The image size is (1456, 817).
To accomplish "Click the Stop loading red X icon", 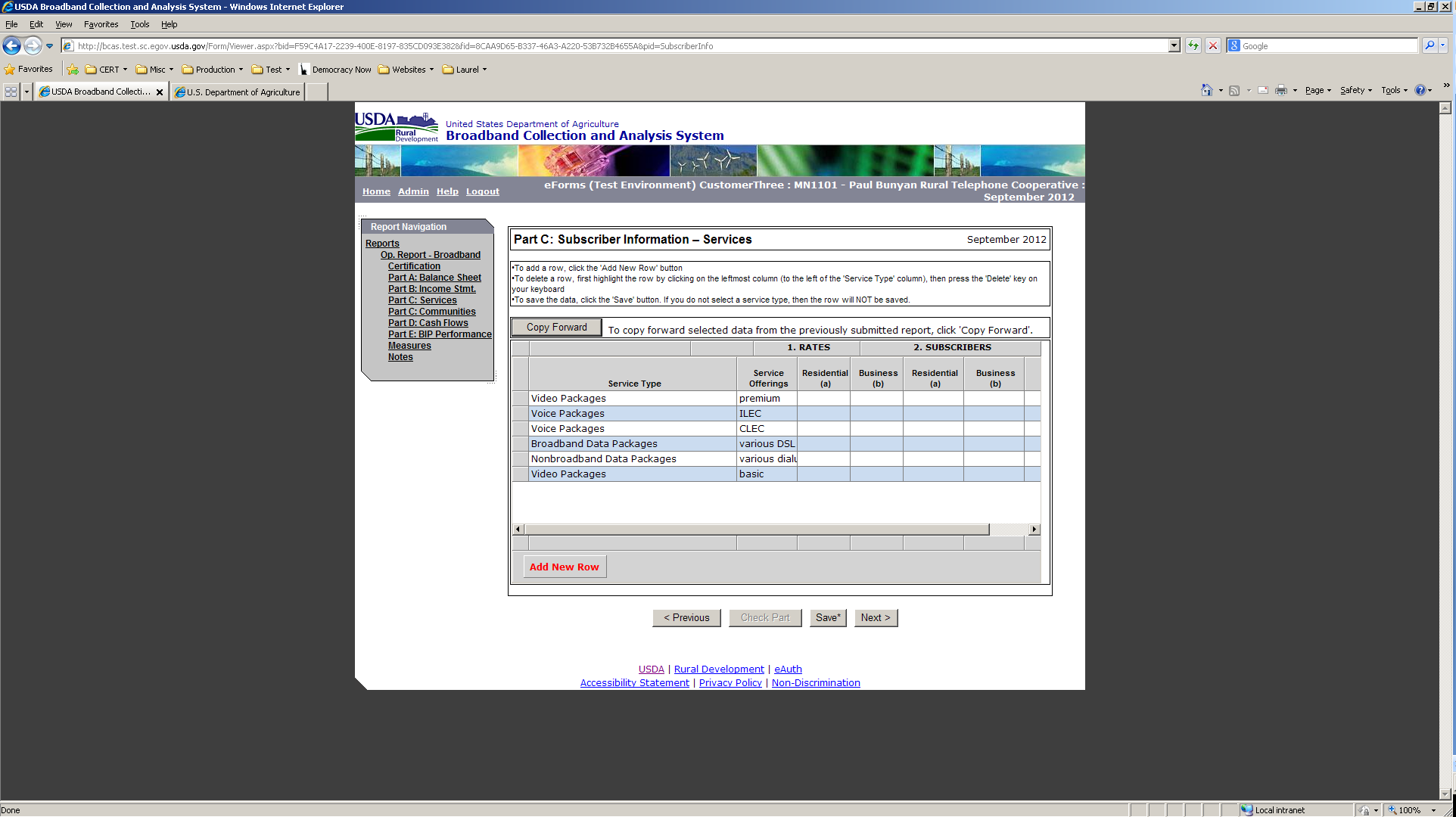I will point(1213,46).
